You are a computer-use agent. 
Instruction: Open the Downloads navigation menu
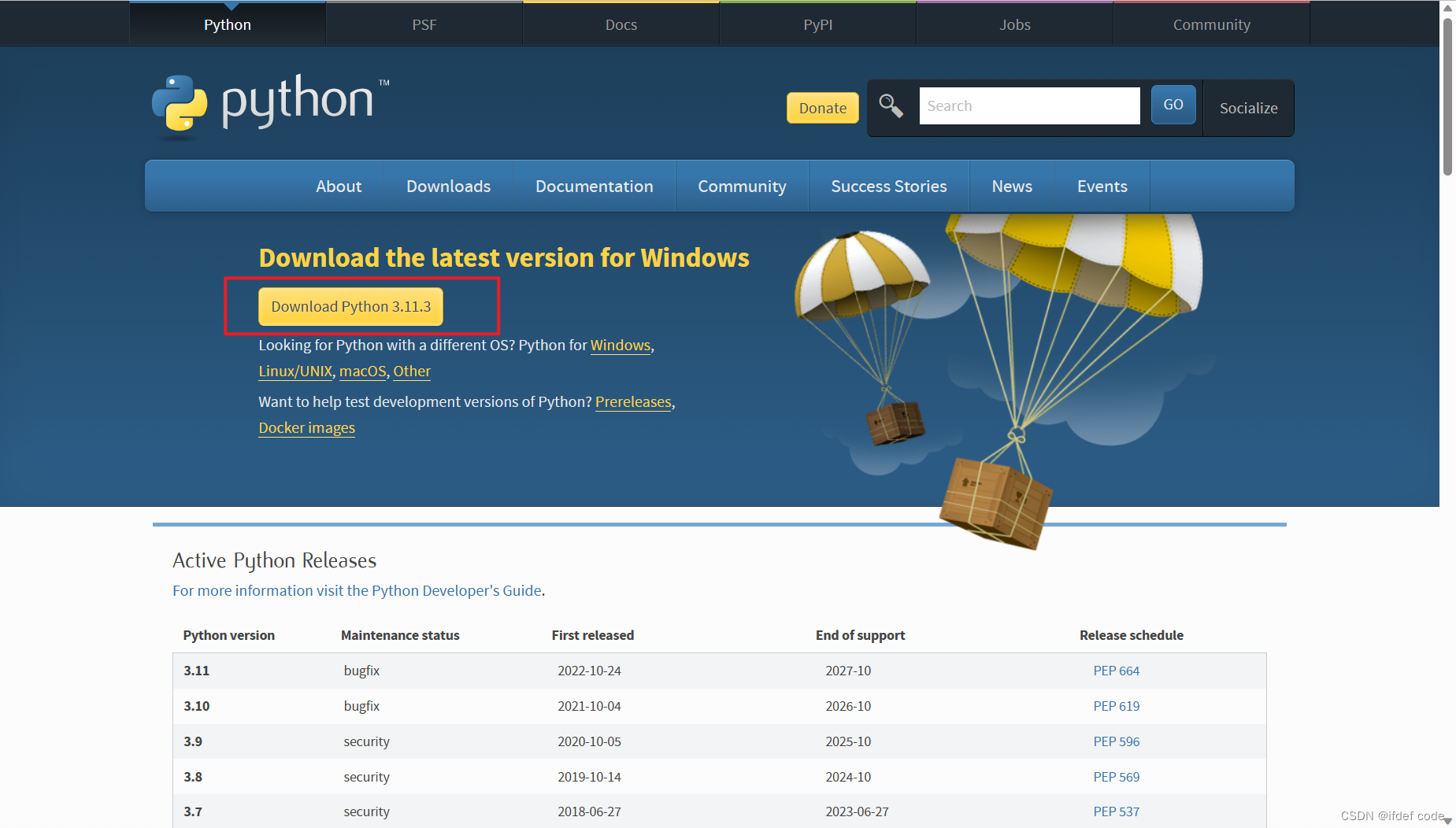449,186
